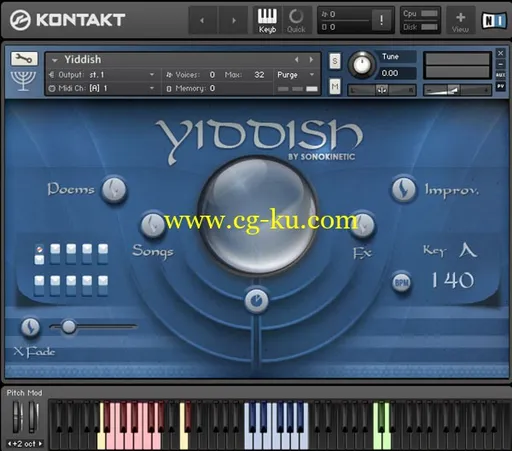Screen dimensions: 512x451
Task: Toggle Mute M button
Action: tap(335, 87)
